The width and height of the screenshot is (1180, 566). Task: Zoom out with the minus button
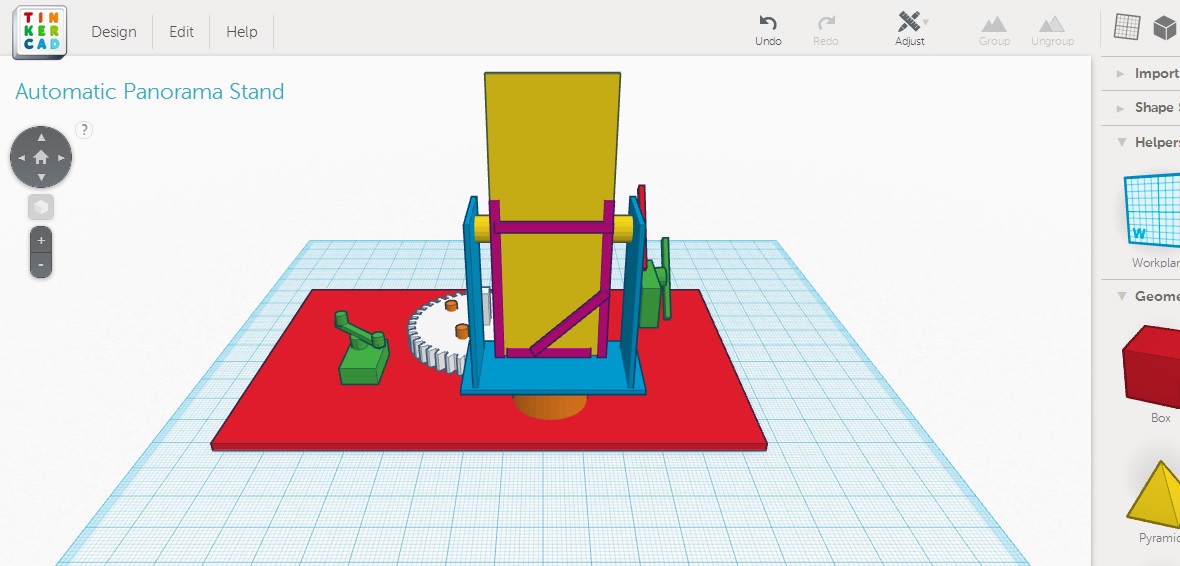[x=41, y=265]
